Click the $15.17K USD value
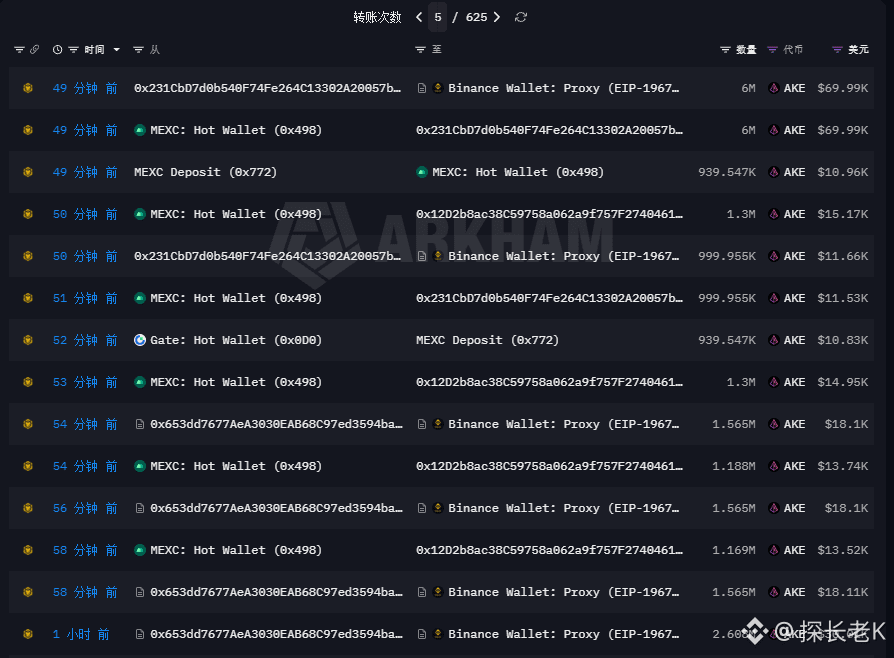Viewport: 894px width, 658px height. pyautogui.click(x=843, y=214)
